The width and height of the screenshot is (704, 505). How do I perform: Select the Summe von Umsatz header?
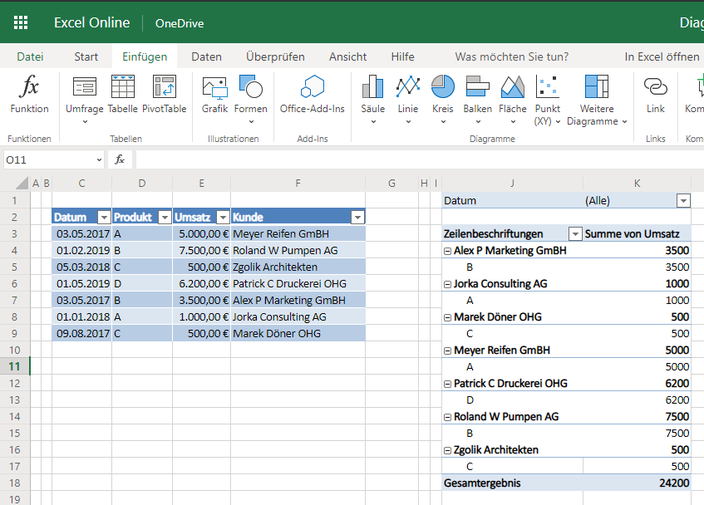637,234
